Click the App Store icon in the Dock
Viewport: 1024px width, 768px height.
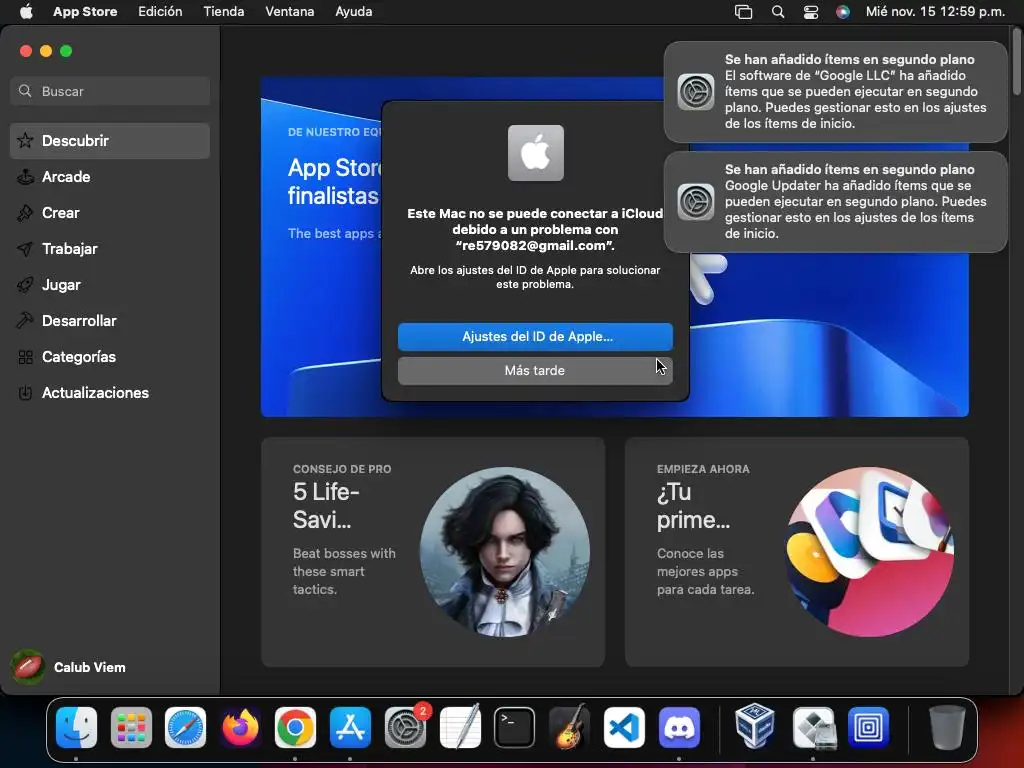(350, 727)
